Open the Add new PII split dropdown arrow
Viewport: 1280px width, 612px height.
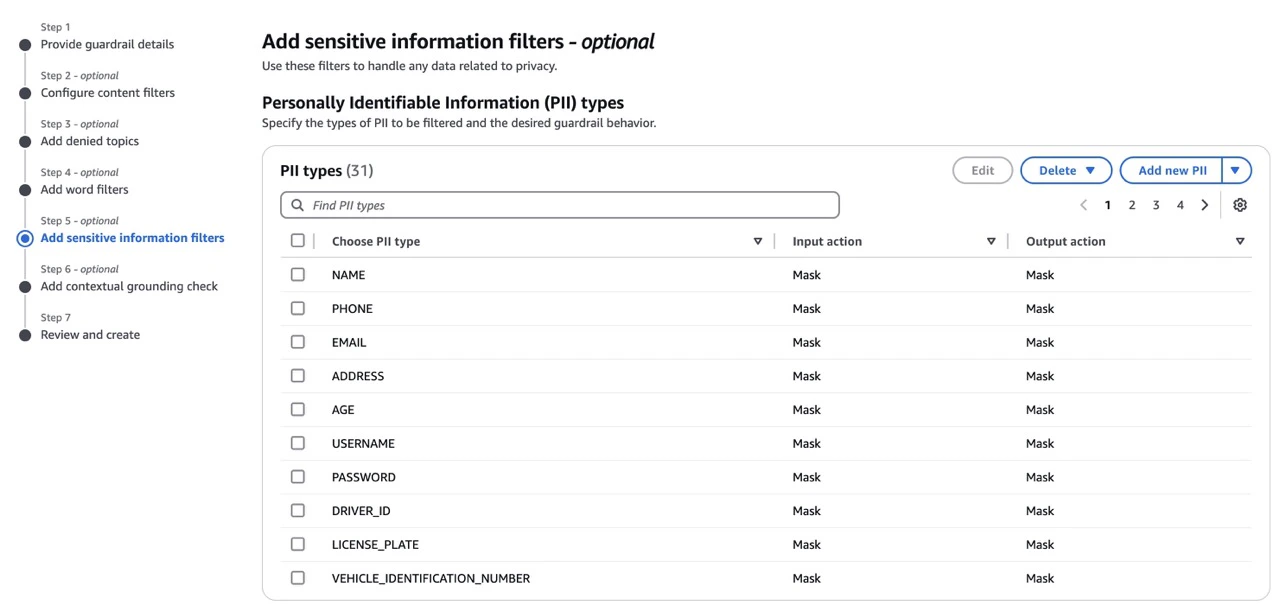pyautogui.click(x=1235, y=170)
